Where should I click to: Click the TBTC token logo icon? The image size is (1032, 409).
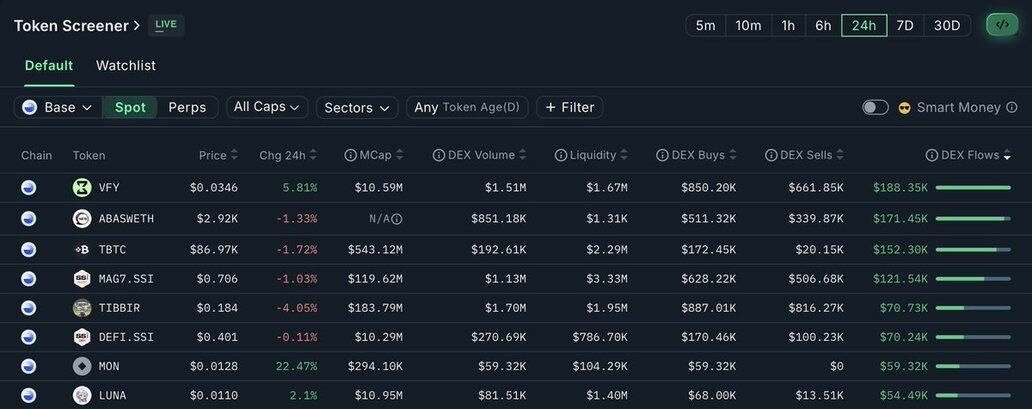[x=82, y=249]
